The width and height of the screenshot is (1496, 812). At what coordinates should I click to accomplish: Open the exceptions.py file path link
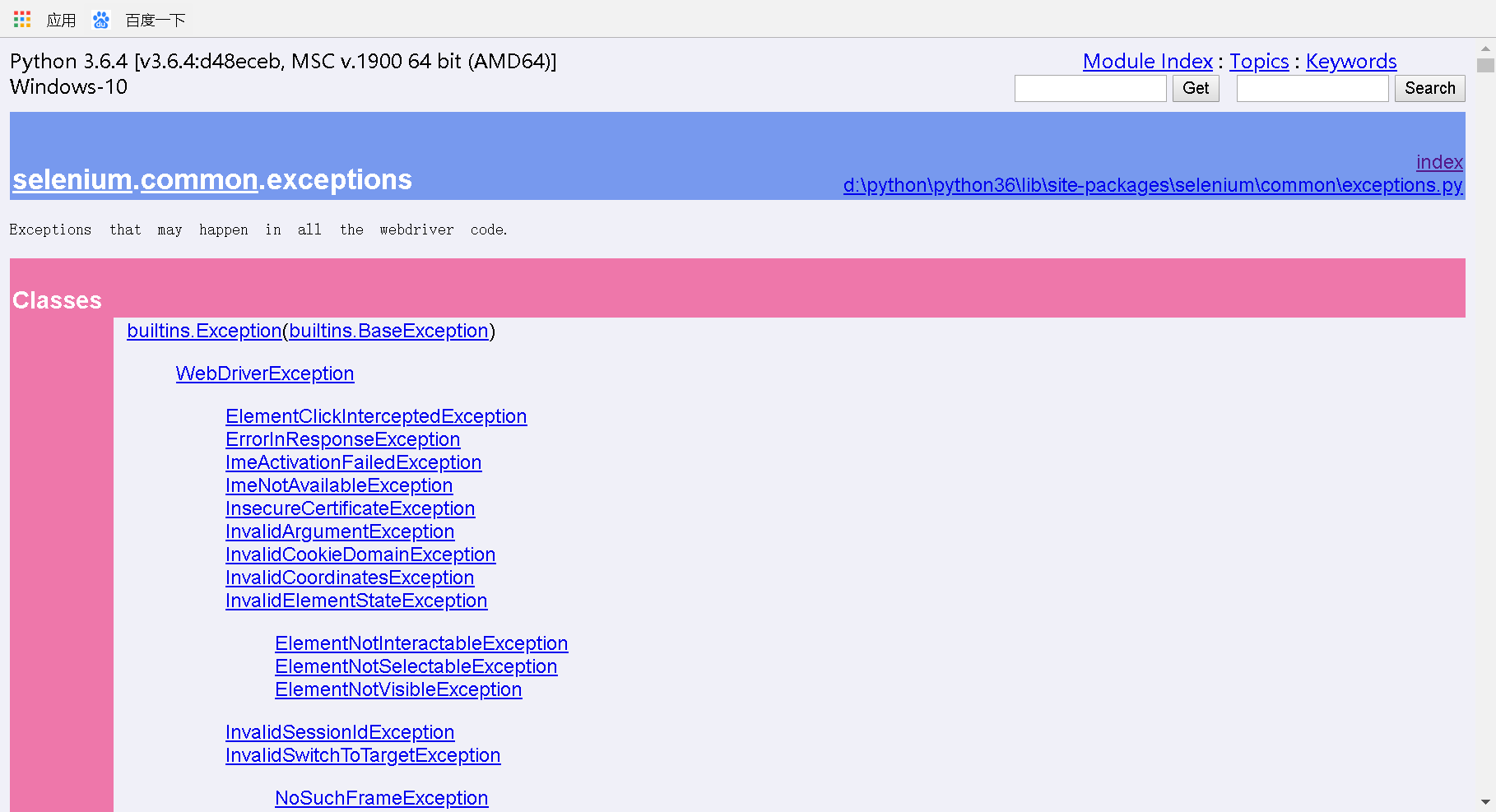(1153, 185)
